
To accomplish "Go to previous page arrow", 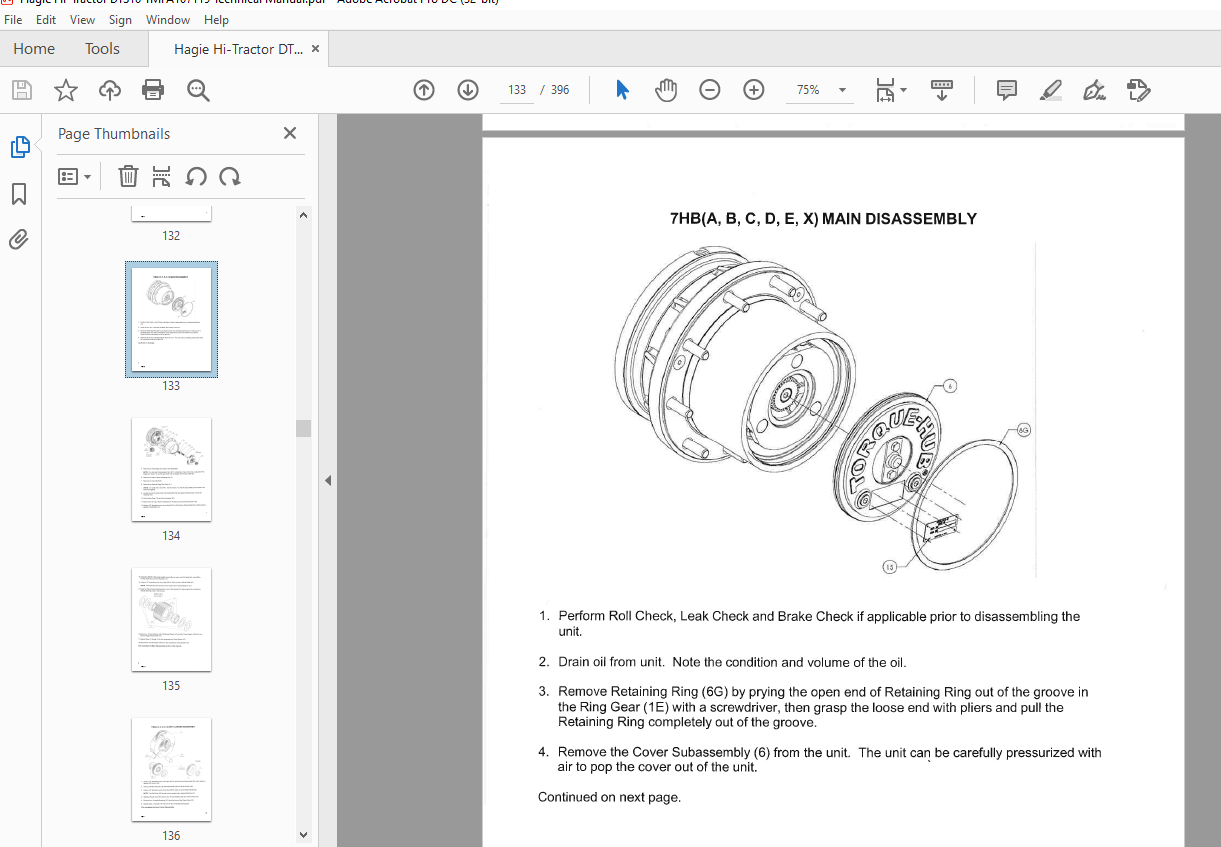I will tap(424, 90).
